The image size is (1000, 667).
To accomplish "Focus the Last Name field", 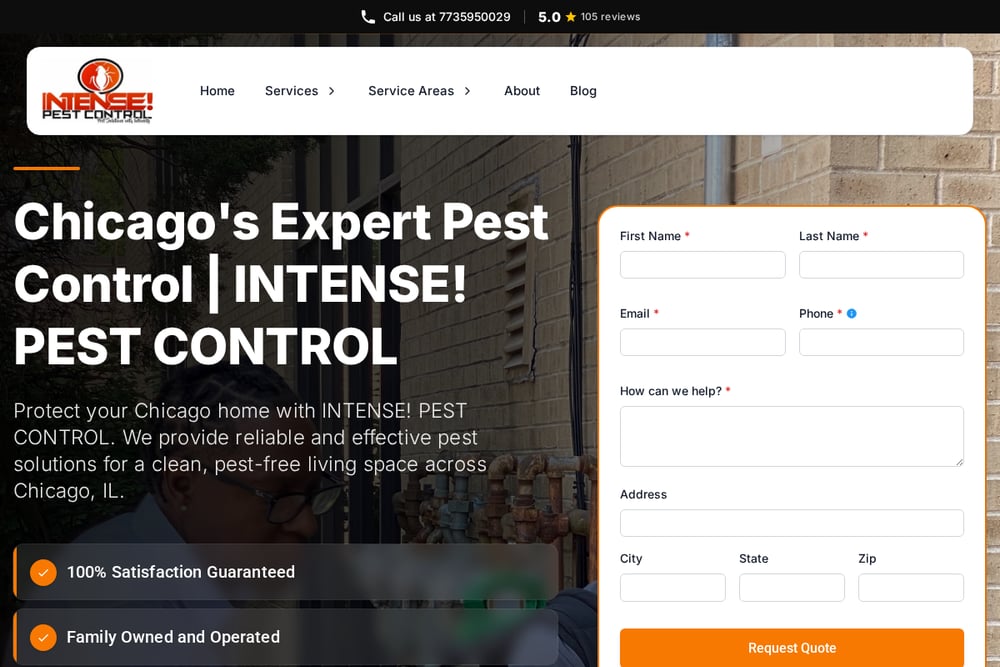I will point(881,265).
